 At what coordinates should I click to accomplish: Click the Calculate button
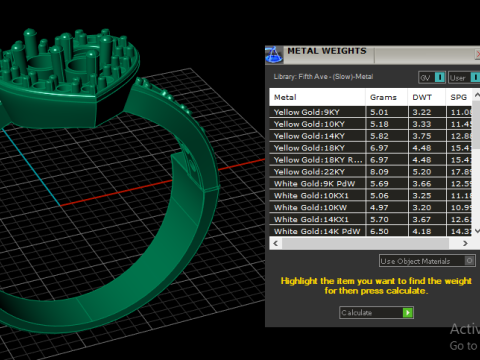pos(376,313)
